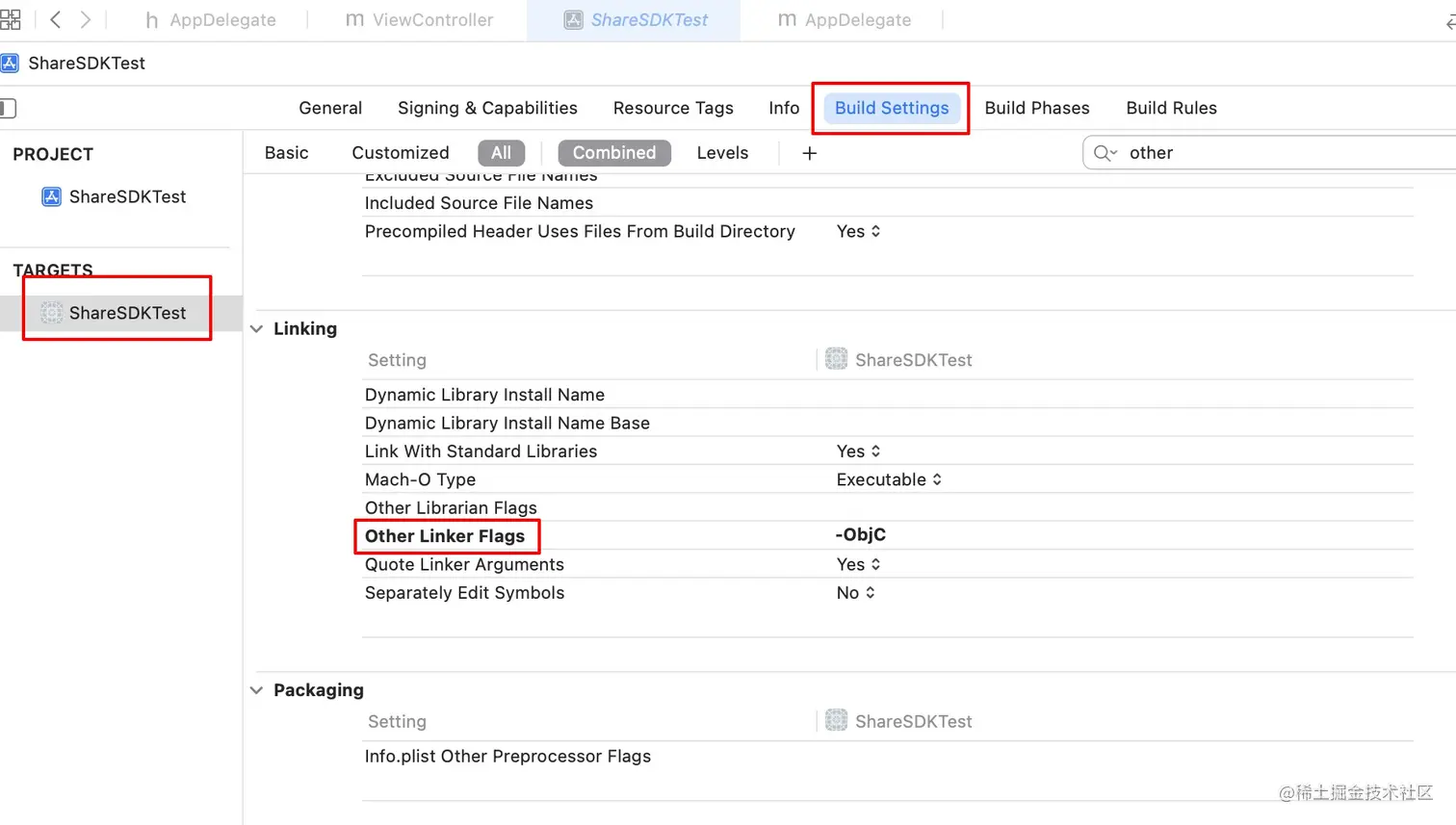Open the Info tab
This screenshot has height=825, width=1456.
784,108
